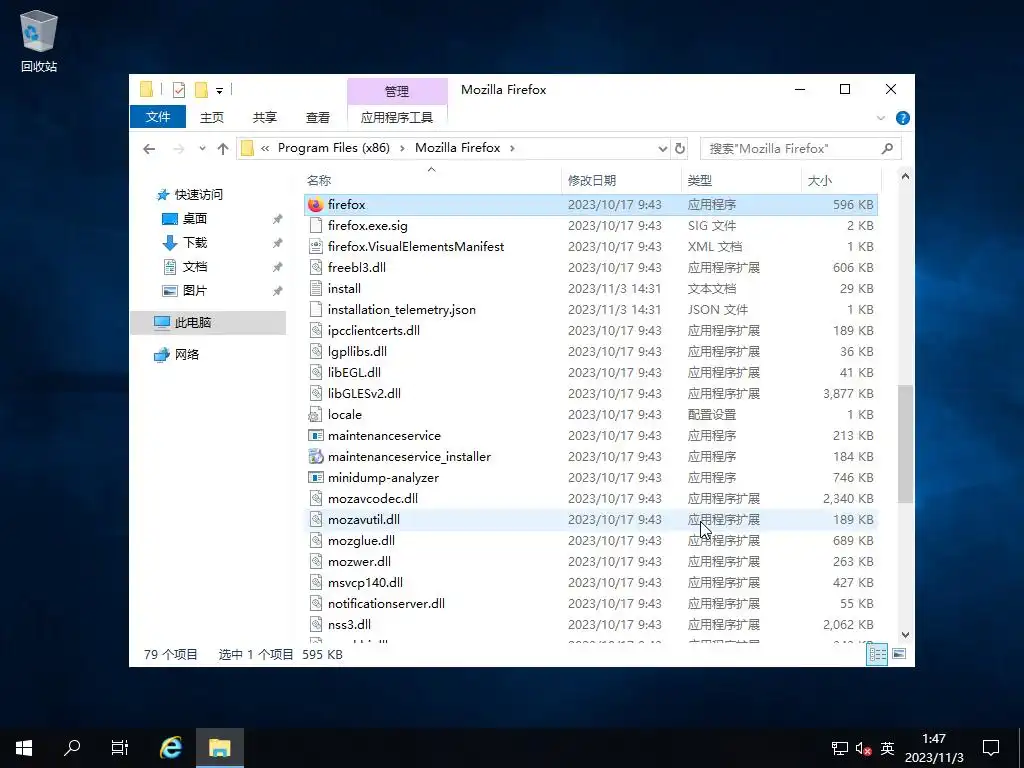1024x768 pixels.
Task: Select the file nss3.dll
Action: coord(590,624)
